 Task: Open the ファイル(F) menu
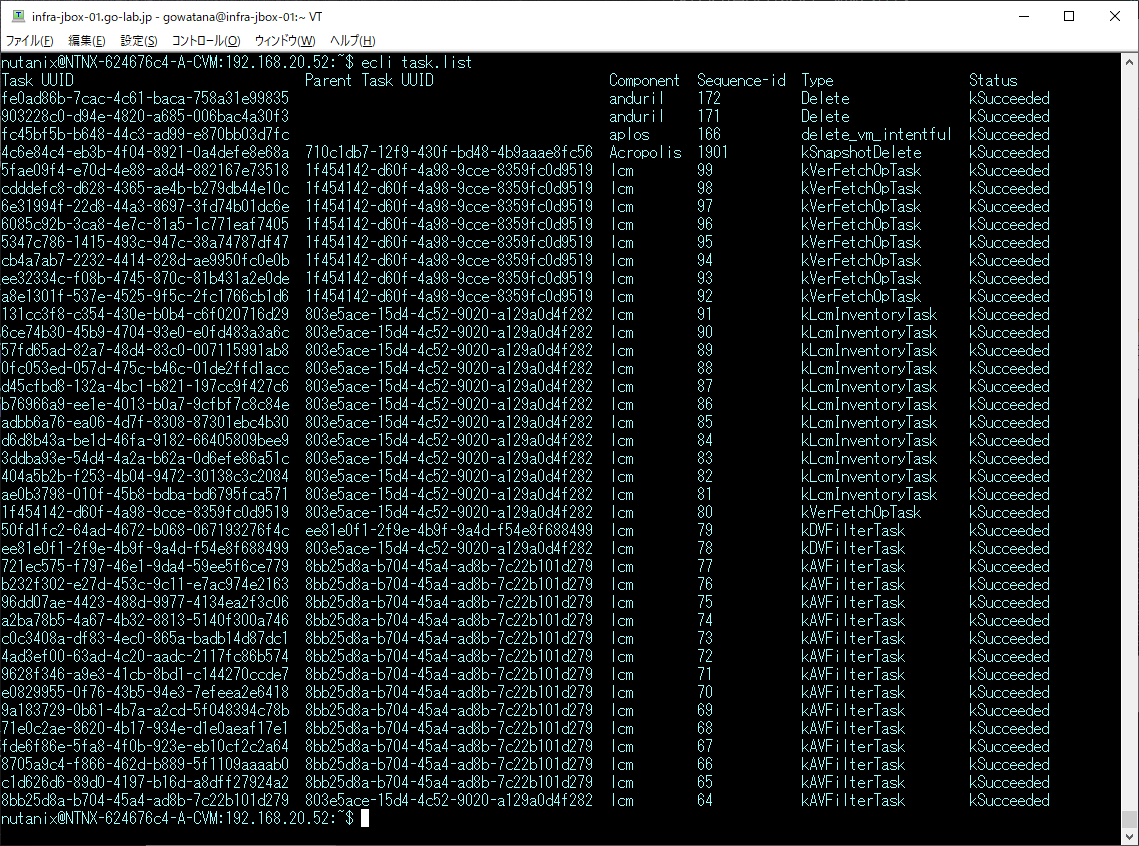click(x=30, y=41)
